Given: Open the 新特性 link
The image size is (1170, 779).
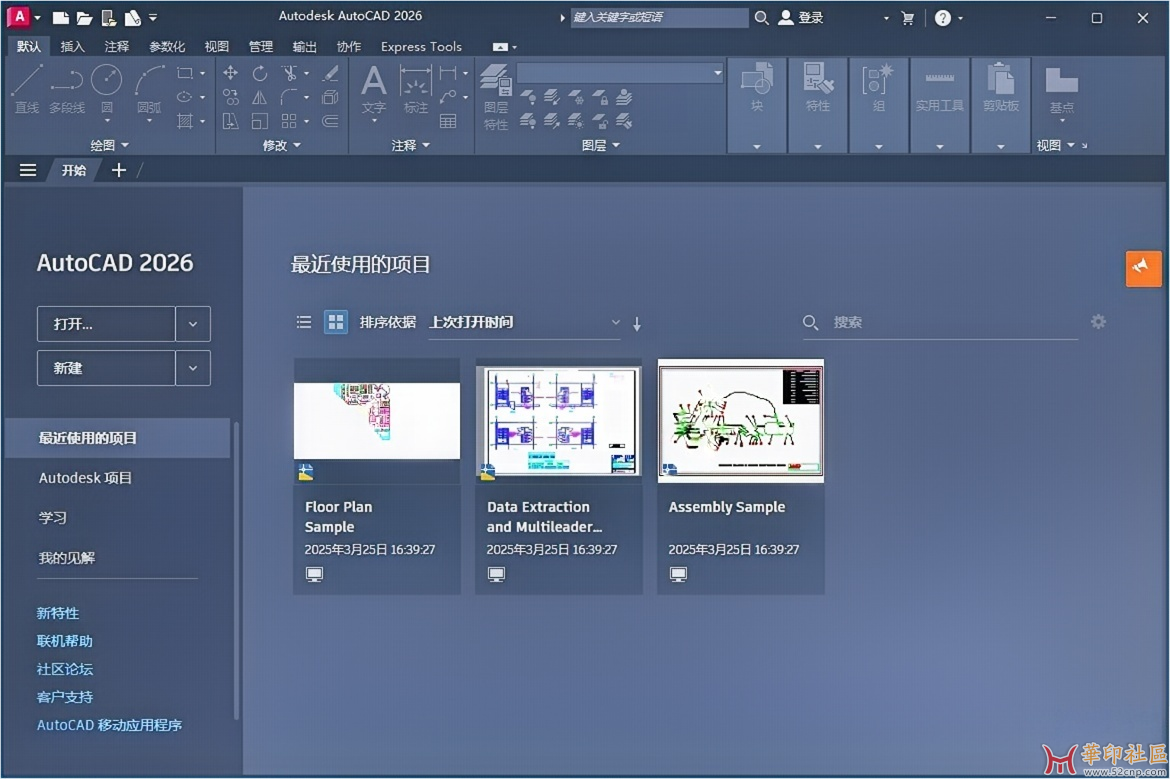Looking at the screenshot, I should (x=57, y=613).
